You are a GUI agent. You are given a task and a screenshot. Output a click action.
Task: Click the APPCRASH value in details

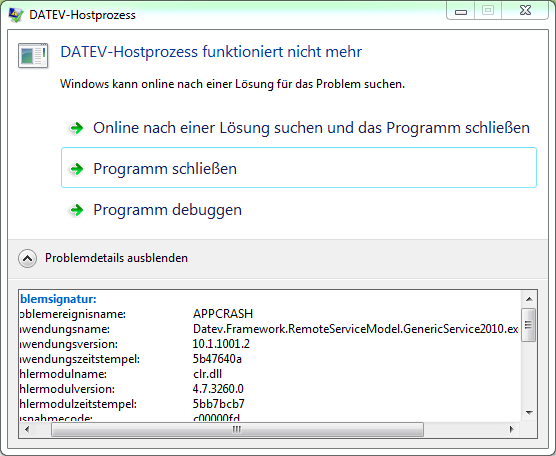(223, 314)
